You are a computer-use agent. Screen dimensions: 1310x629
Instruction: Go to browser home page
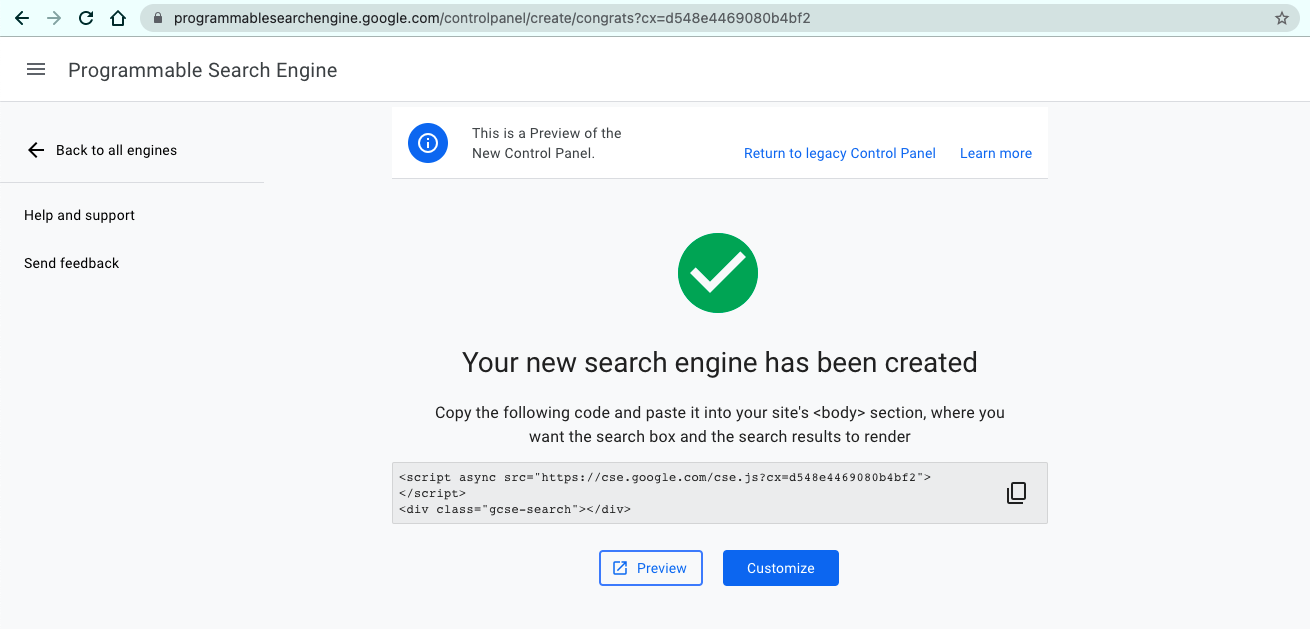(x=117, y=16)
